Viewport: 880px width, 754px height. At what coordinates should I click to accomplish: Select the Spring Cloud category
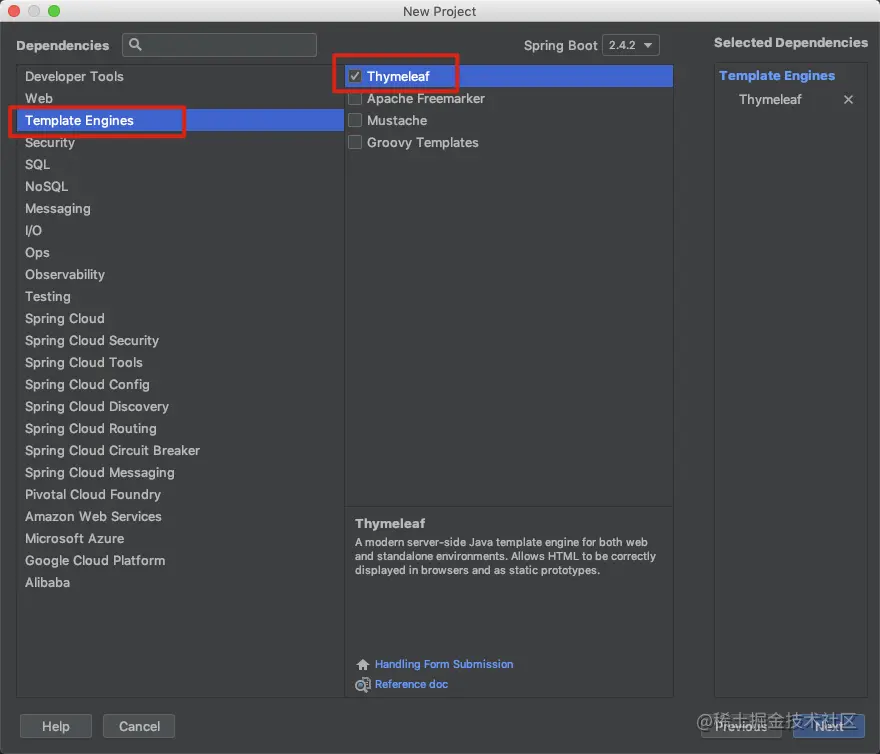coord(180,318)
